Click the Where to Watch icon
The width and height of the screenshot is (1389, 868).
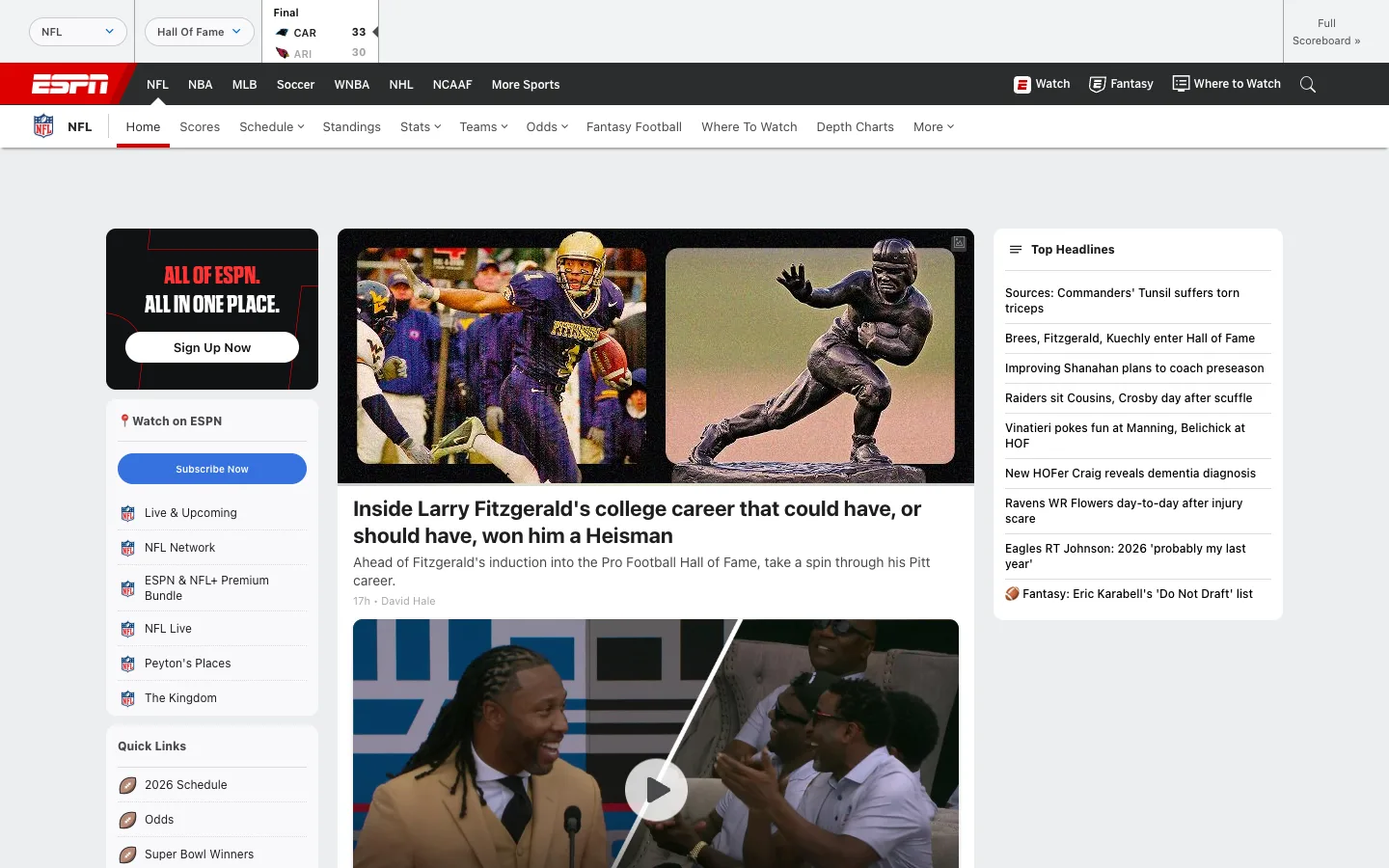[1181, 84]
